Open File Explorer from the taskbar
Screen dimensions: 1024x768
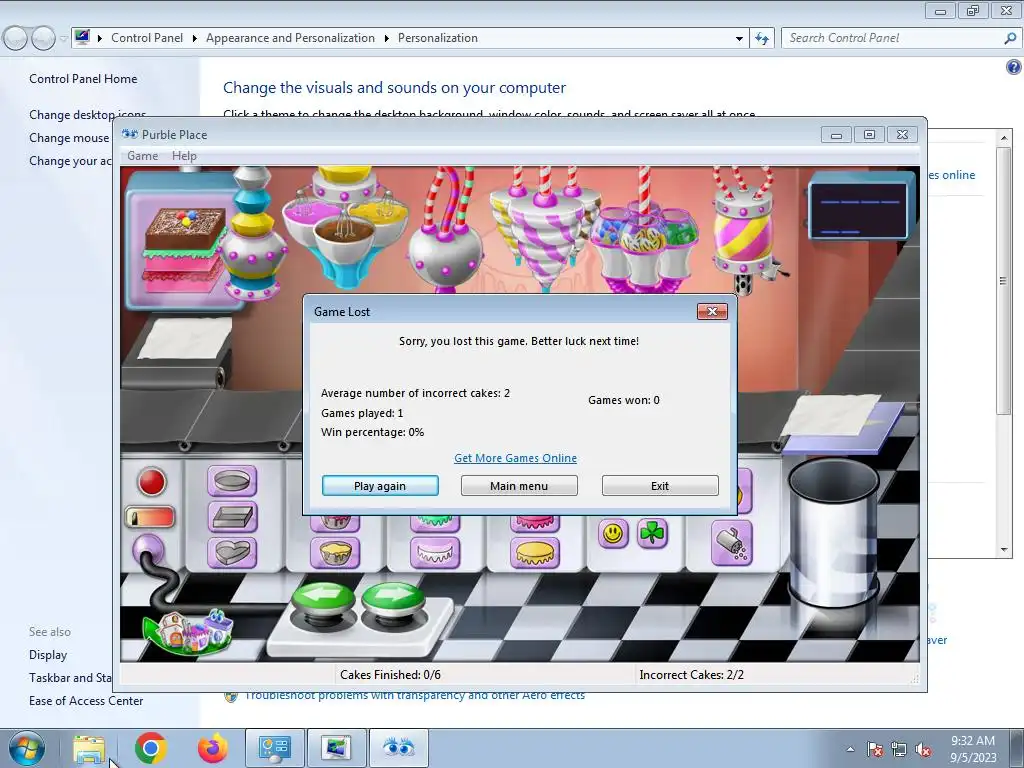coord(89,748)
